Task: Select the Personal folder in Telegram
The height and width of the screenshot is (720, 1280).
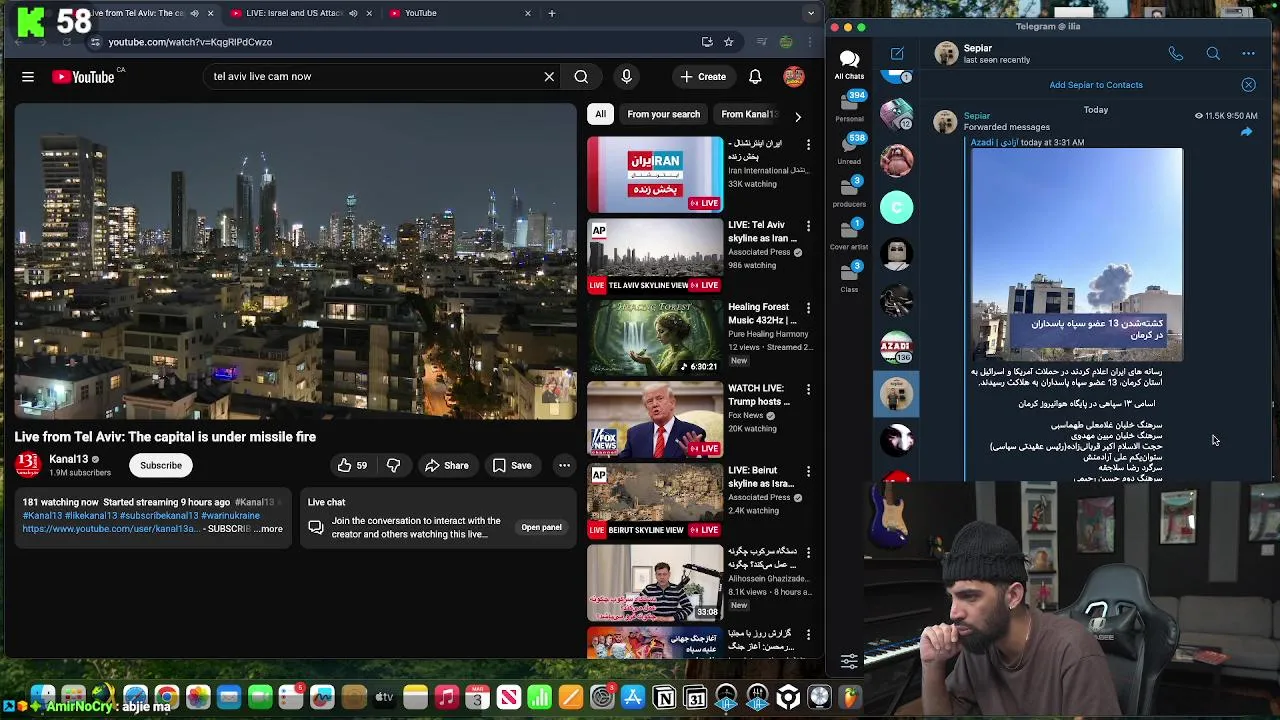Action: 849,106
